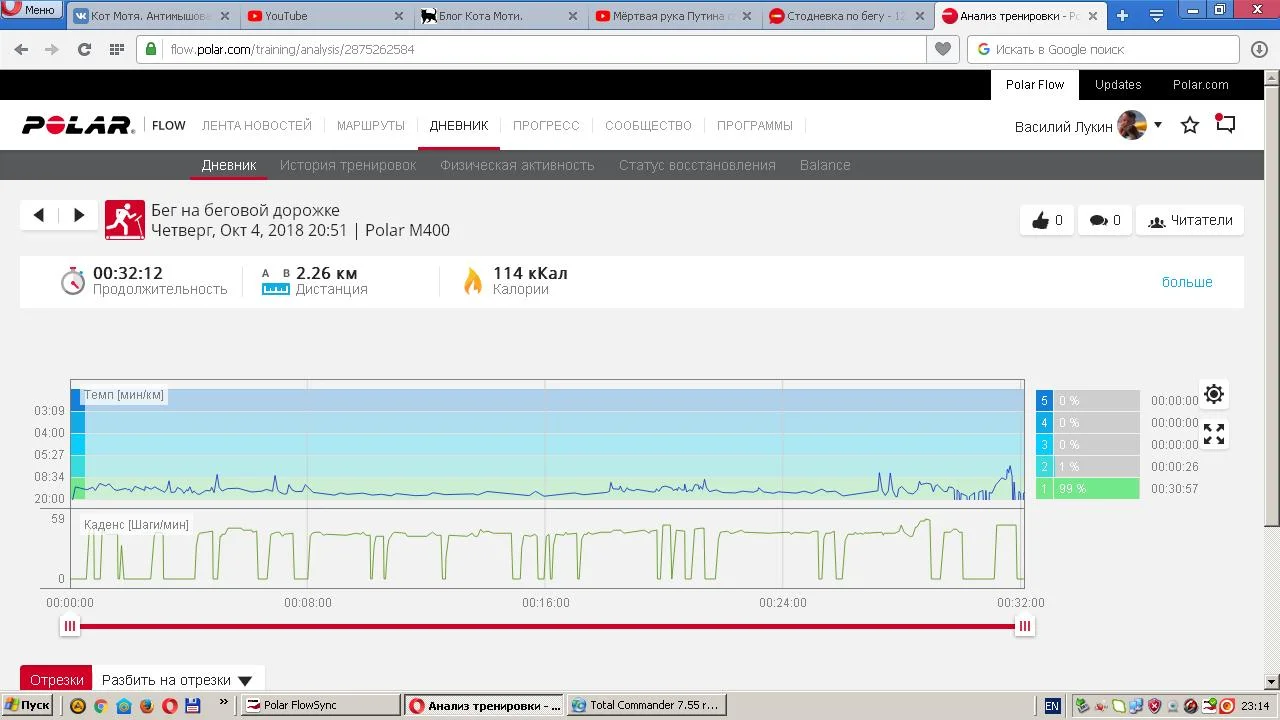Expand the chart to fullscreen
1280x720 pixels.
click(x=1213, y=434)
